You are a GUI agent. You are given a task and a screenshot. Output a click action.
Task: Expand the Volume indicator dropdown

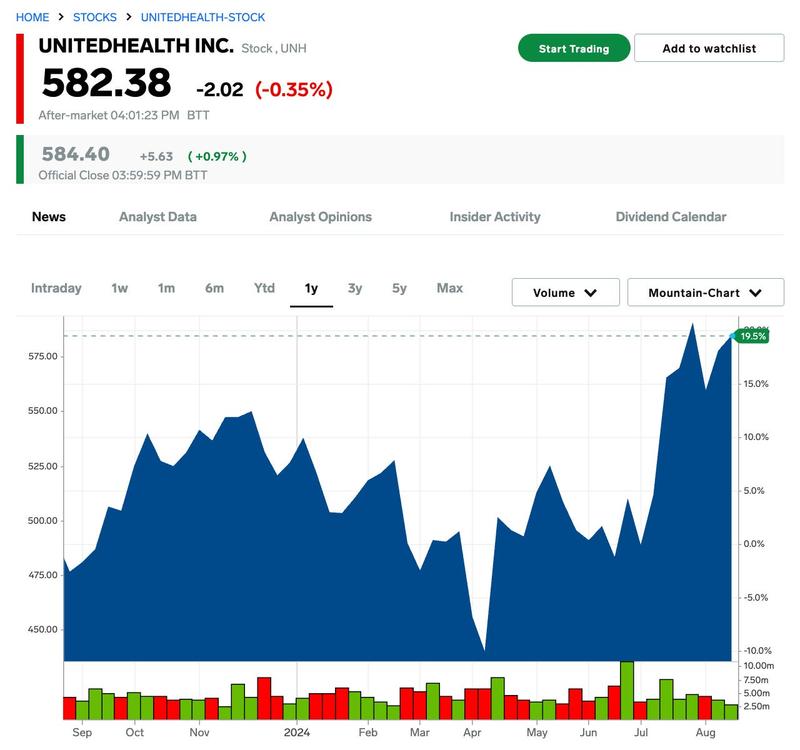(566, 292)
